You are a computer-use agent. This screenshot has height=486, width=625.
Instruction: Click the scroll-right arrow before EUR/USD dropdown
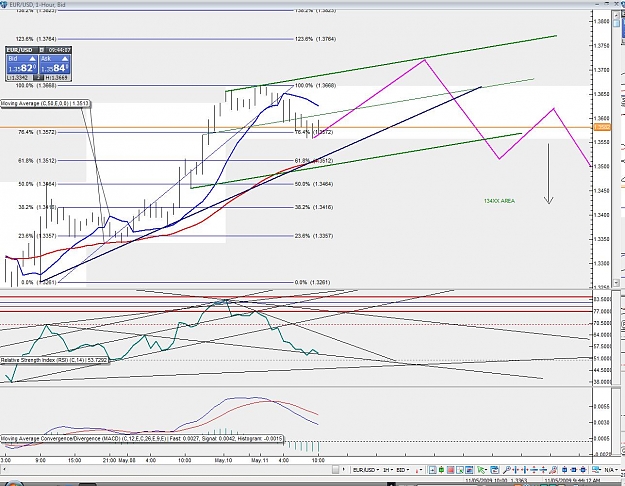pyautogui.click(x=344, y=470)
